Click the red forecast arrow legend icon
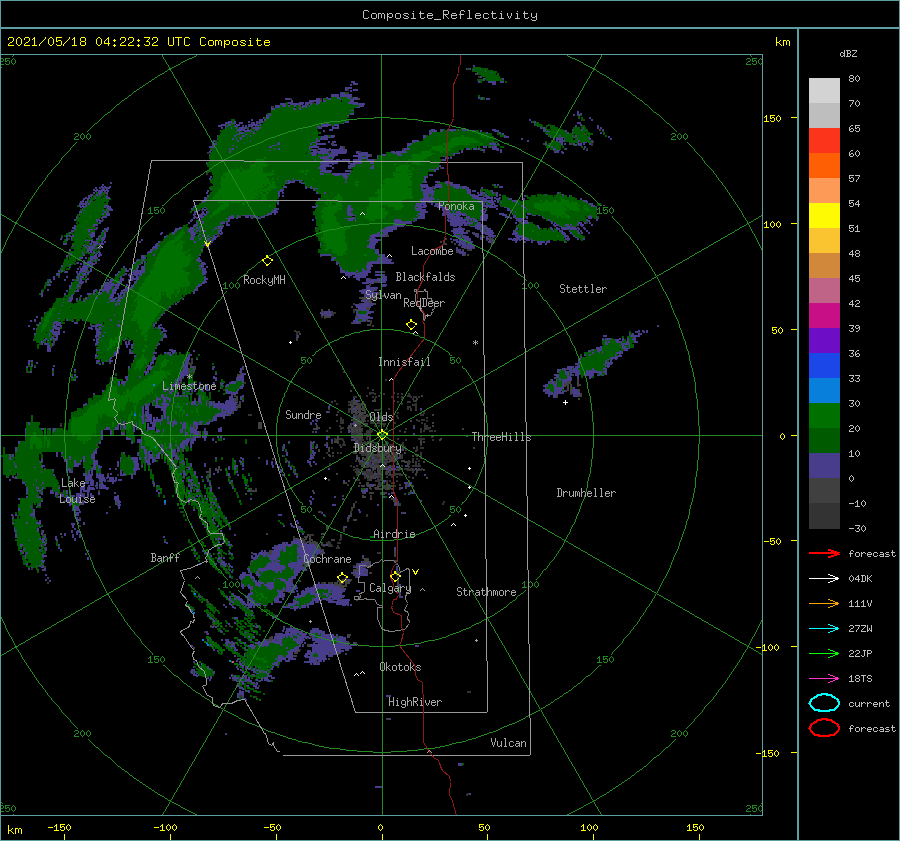The height and width of the screenshot is (841, 900). [x=824, y=553]
